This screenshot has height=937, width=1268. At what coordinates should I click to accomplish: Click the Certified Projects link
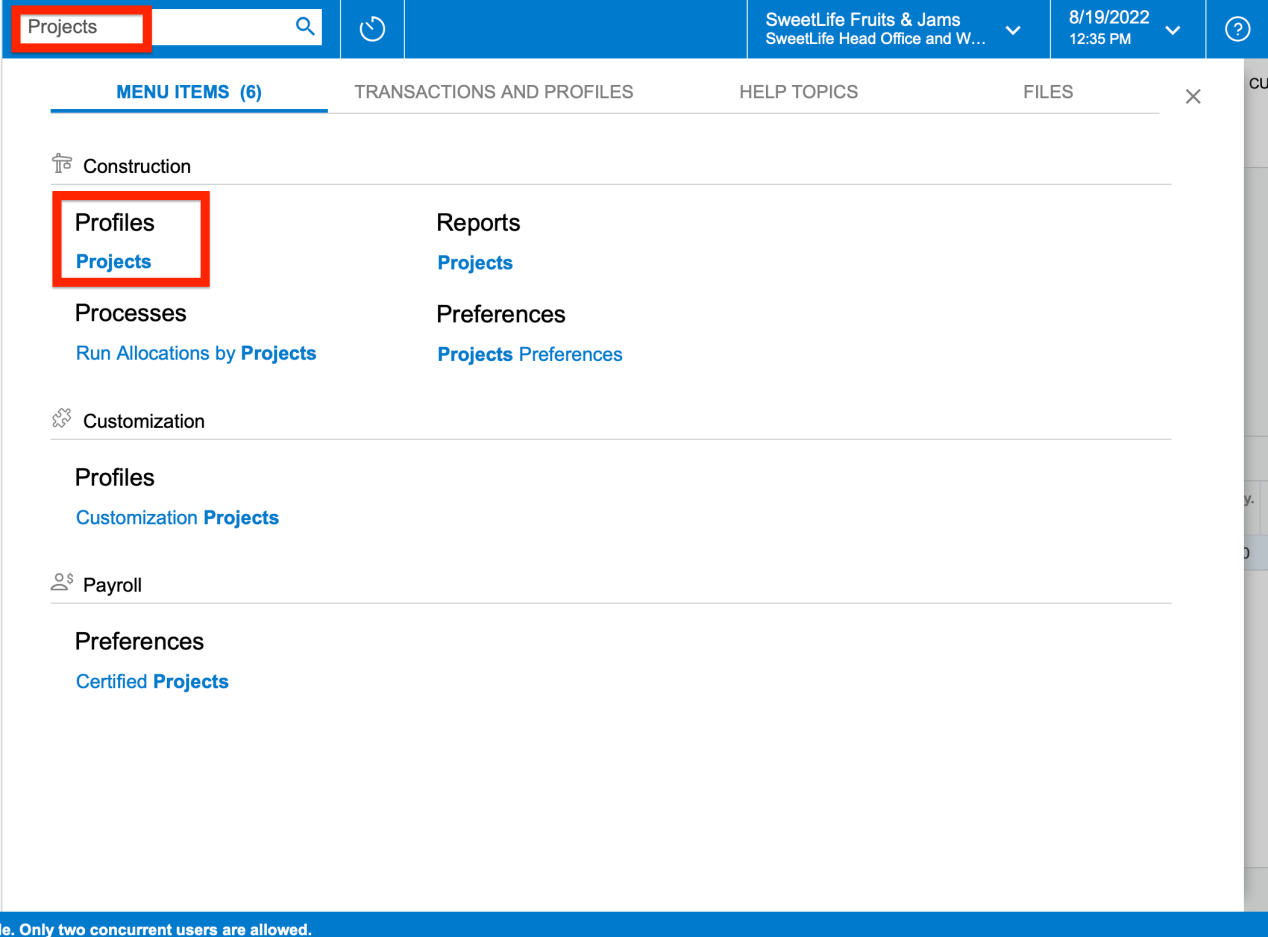tap(152, 681)
